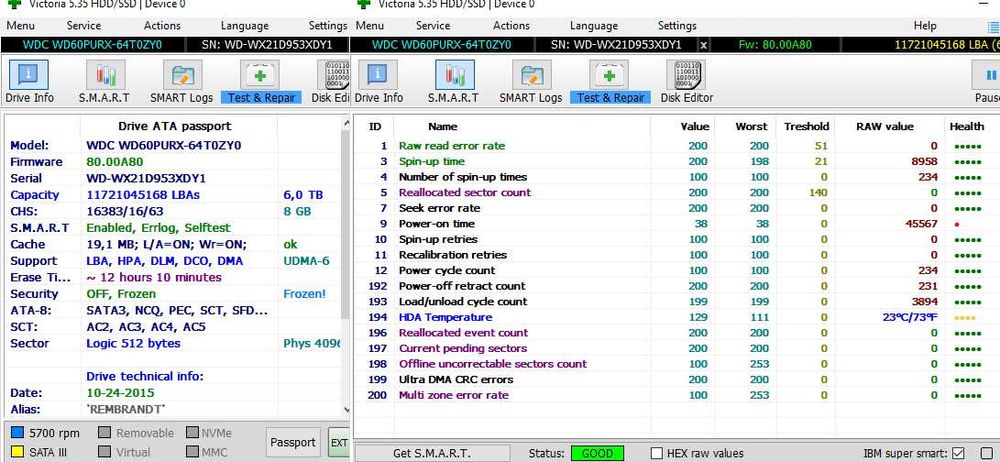Screen dimensions: 1000x462
Task: Select Test & Repair in the left window toolbar
Action: click(x=261, y=82)
